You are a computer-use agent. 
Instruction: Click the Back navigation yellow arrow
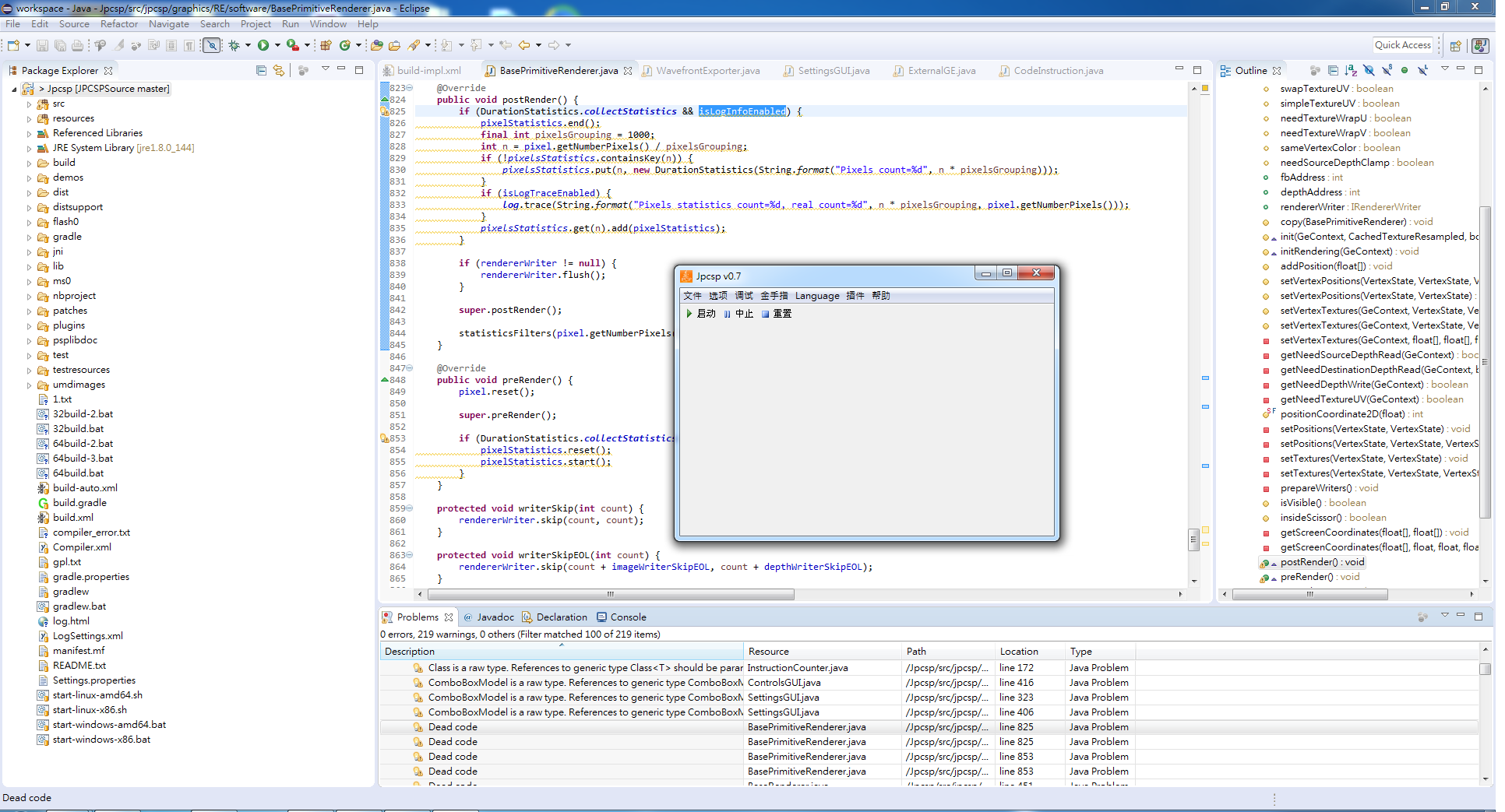[x=524, y=46]
